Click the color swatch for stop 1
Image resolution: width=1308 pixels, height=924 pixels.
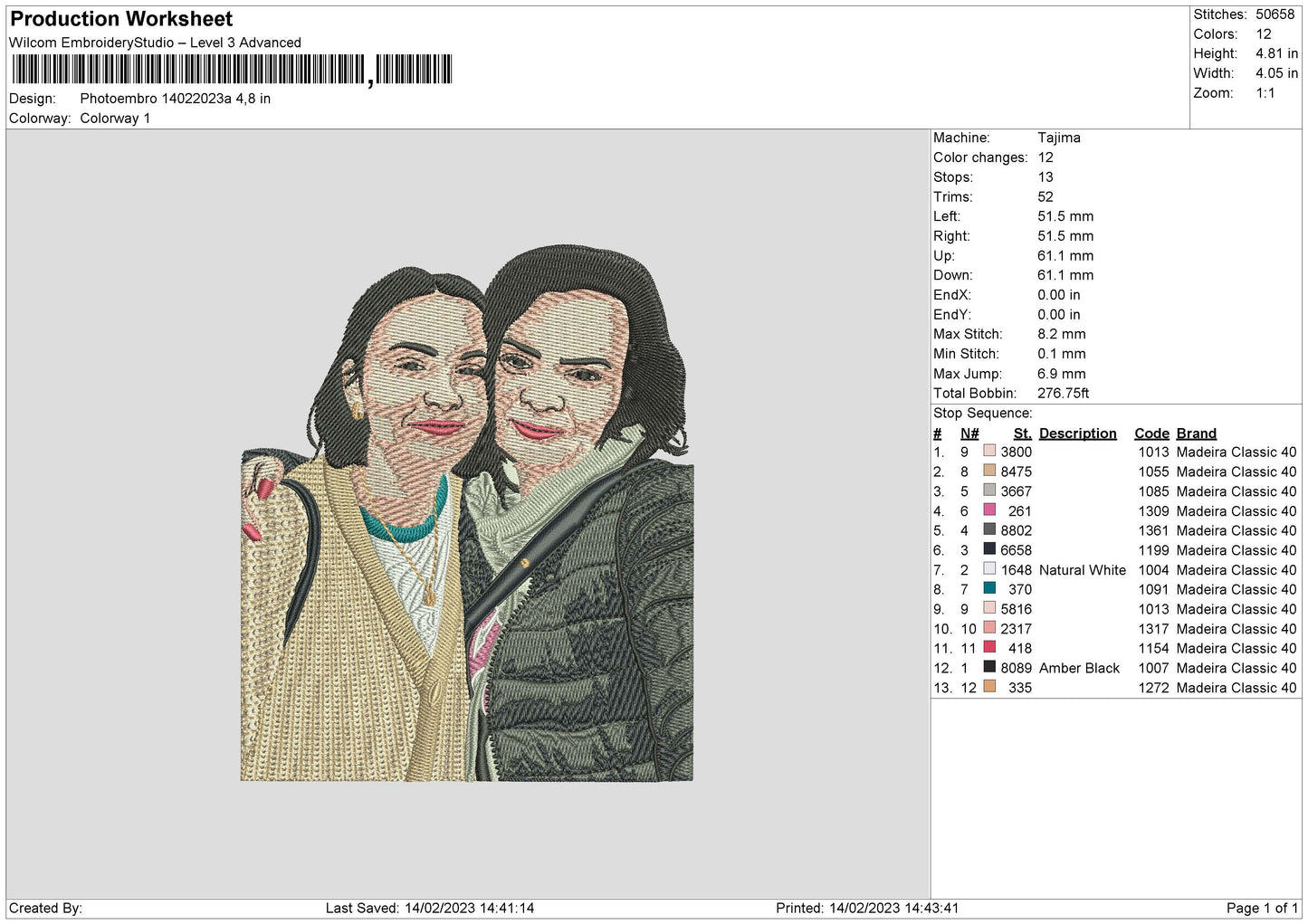[x=989, y=451]
